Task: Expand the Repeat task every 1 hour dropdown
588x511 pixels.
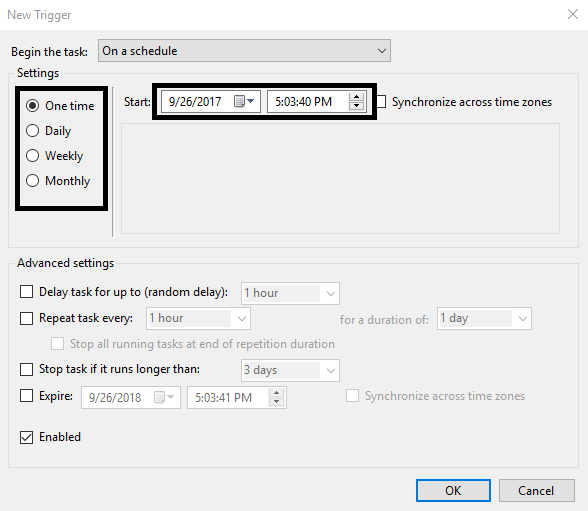Action: click(198, 319)
